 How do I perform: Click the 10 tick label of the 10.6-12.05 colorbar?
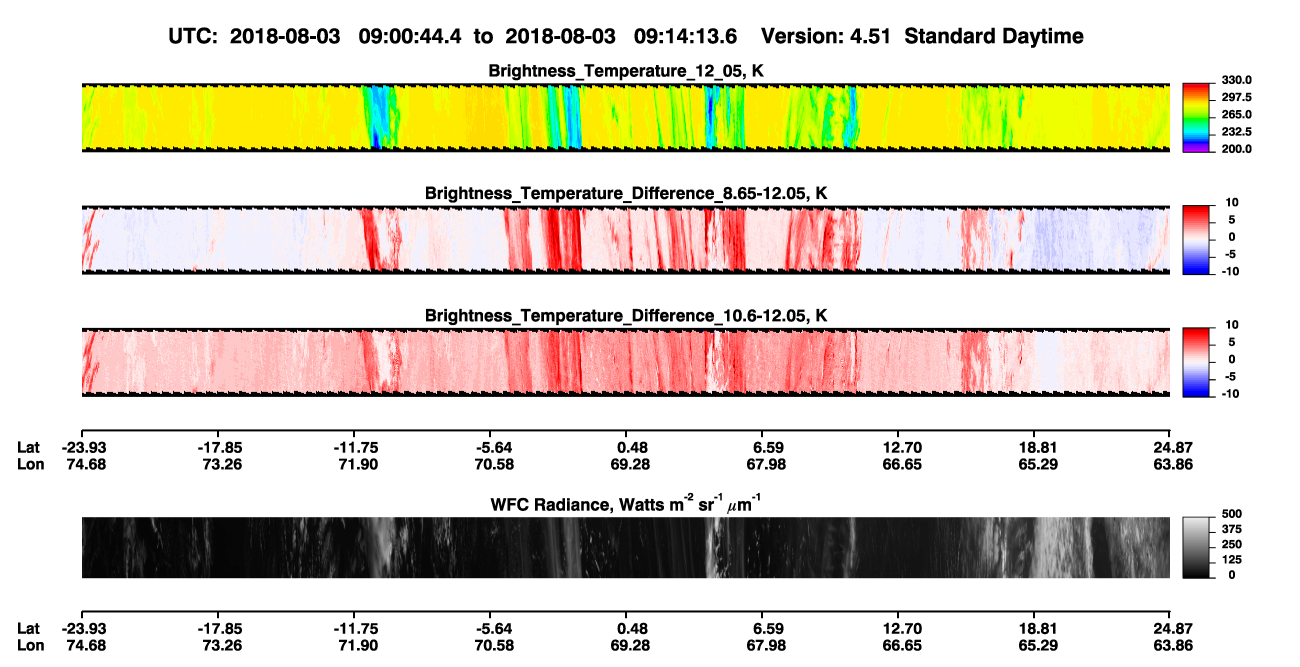pyautogui.click(x=1230, y=325)
